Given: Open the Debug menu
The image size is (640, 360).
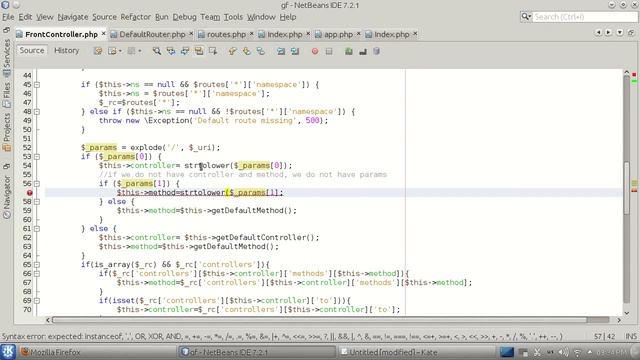Looking at the screenshot, I should point(184,17).
